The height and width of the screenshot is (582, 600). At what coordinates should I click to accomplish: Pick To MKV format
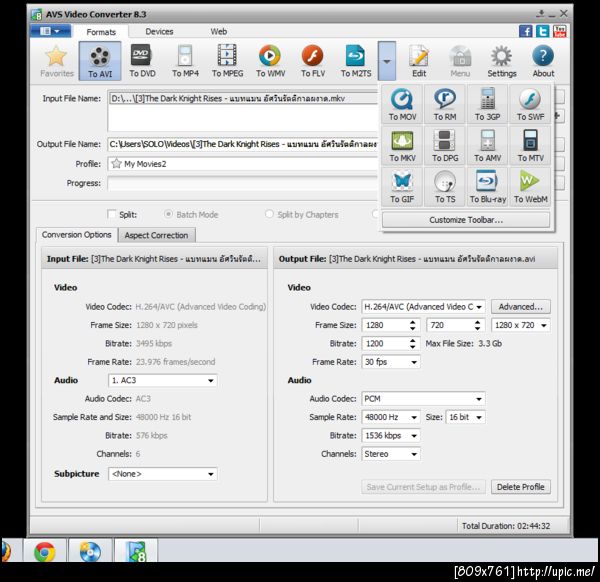point(402,145)
